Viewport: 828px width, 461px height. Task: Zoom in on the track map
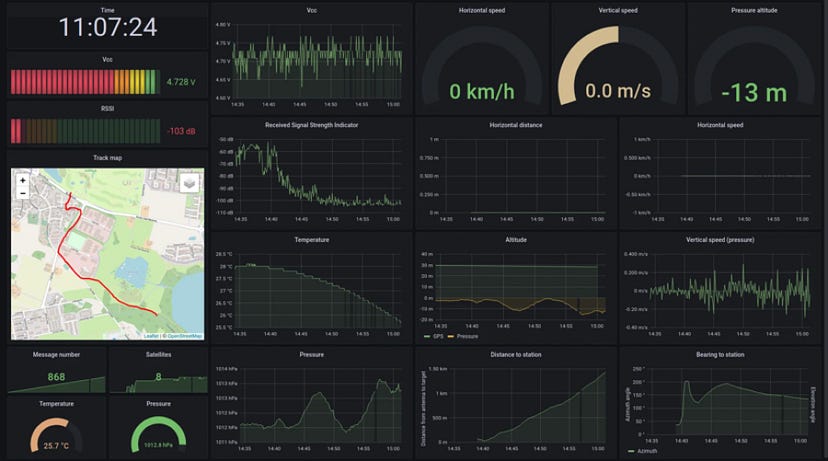(23, 181)
